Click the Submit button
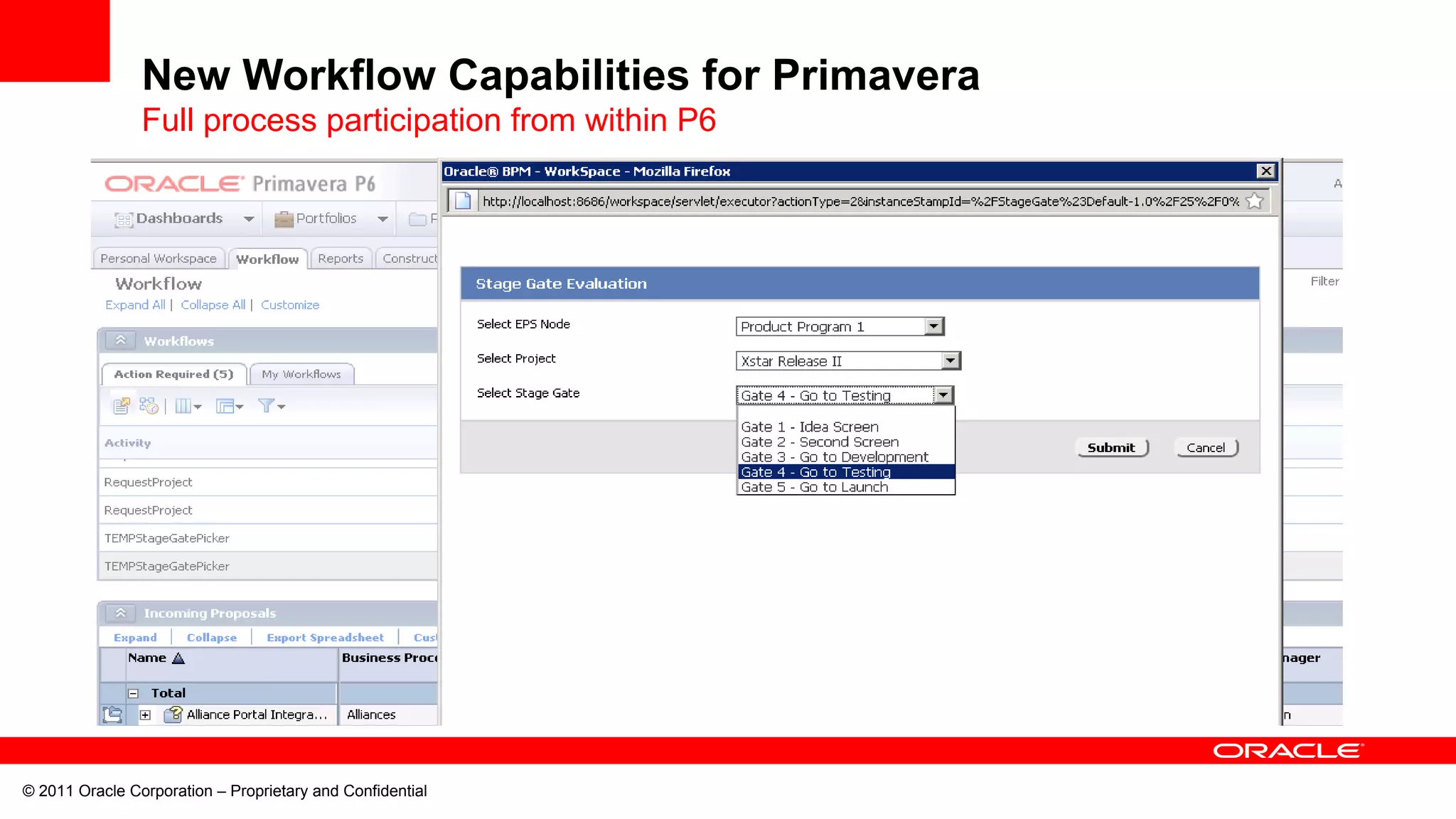Image resolution: width=1456 pixels, height=819 pixels. pos(1112,447)
